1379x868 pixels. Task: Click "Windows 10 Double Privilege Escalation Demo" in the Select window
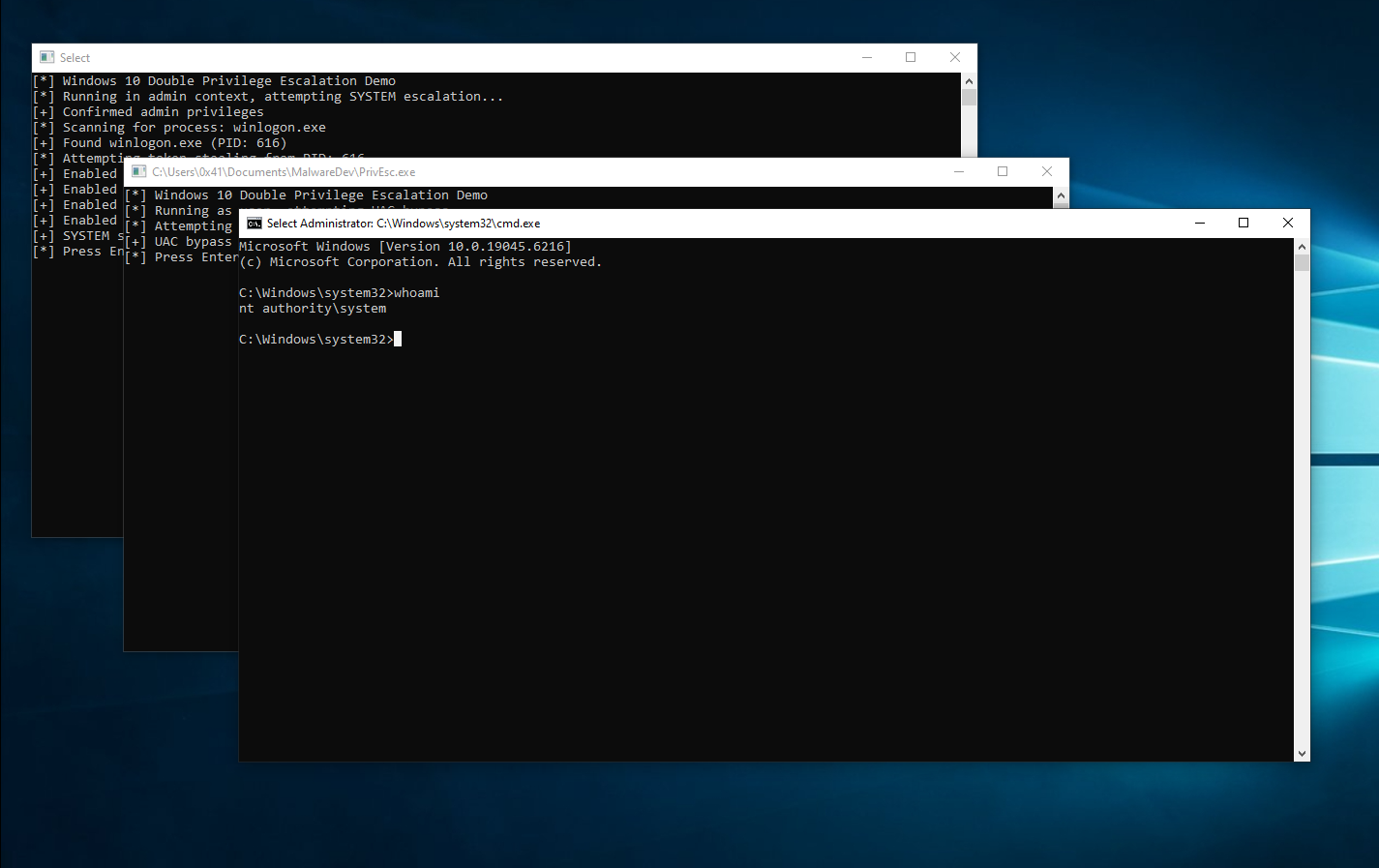pos(229,81)
